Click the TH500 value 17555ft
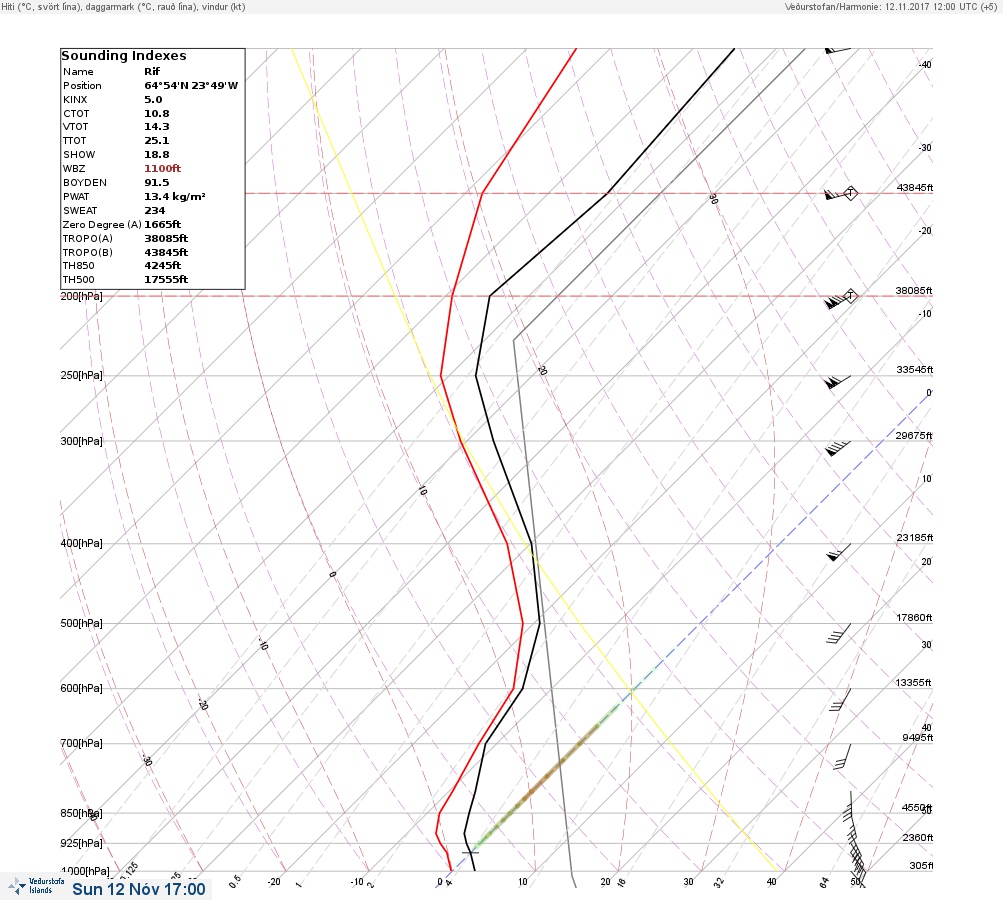This screenshot has height=900, width=1003. click(x=166, y=280)
